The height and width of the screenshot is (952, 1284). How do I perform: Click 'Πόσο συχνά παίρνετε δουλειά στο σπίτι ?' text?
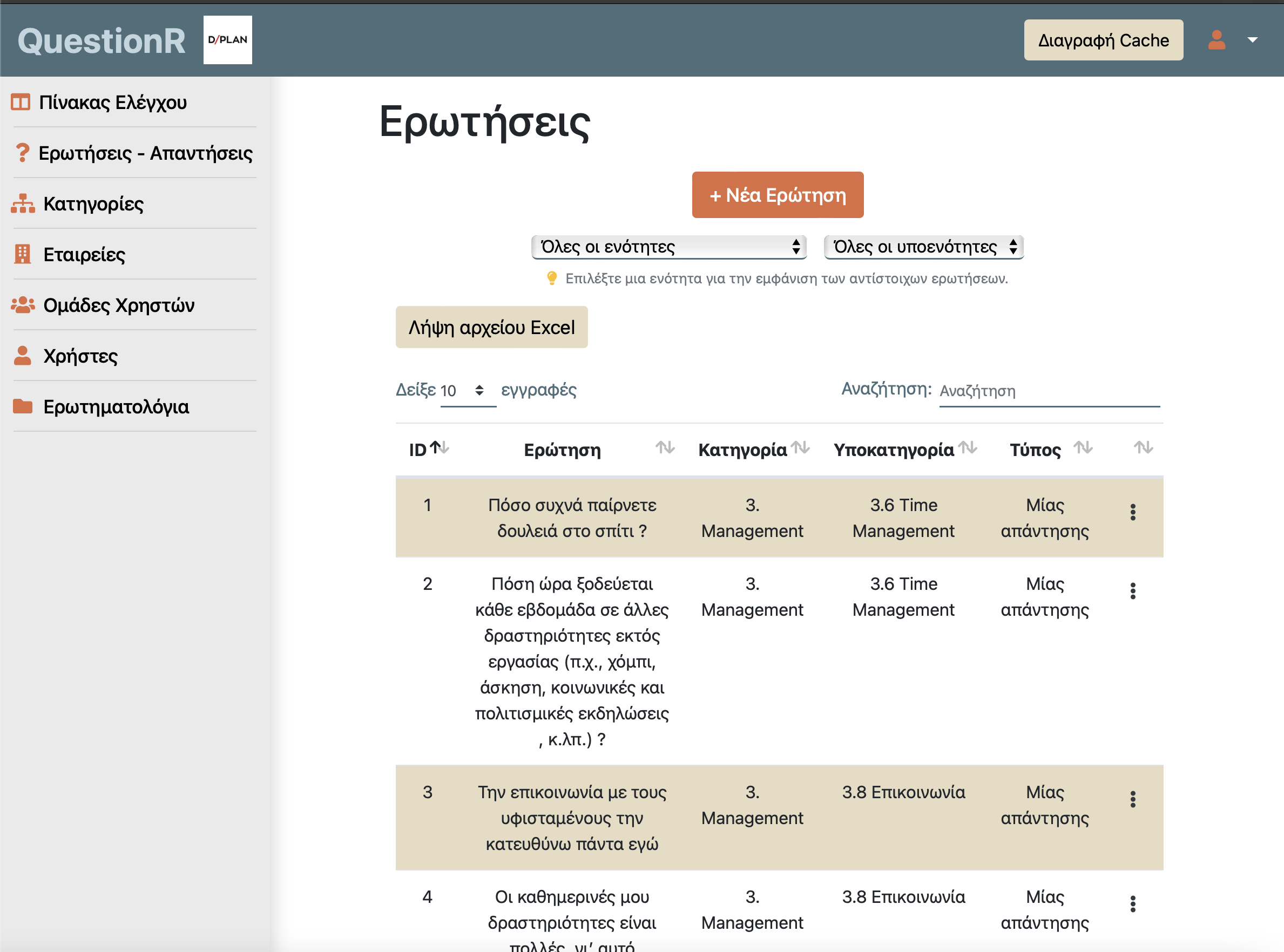click(572, 518)
